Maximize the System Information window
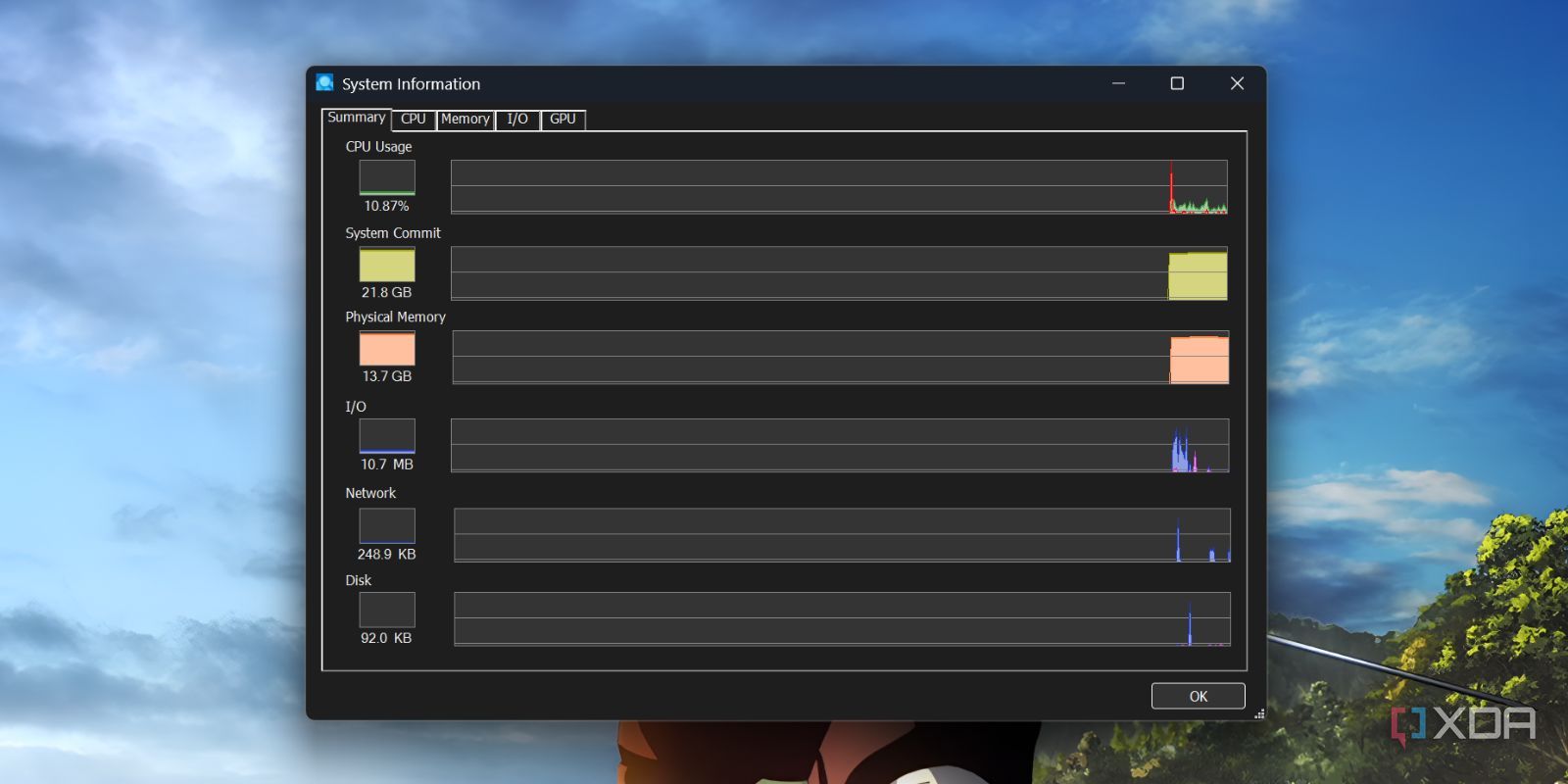This screenshot has width=1568, height=784. [x=1177, y=83]
